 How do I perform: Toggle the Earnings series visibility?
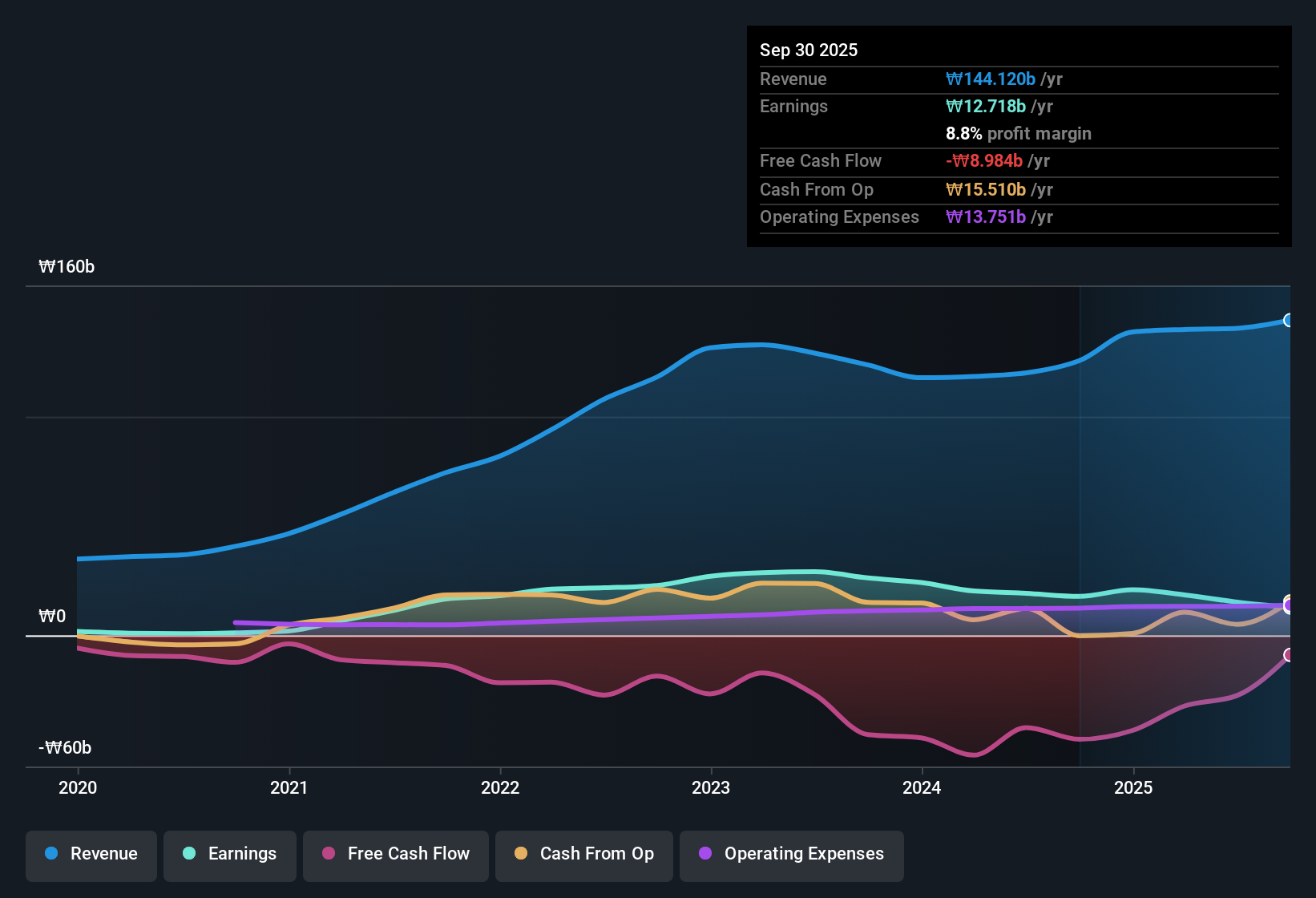[x=229, y=854]
